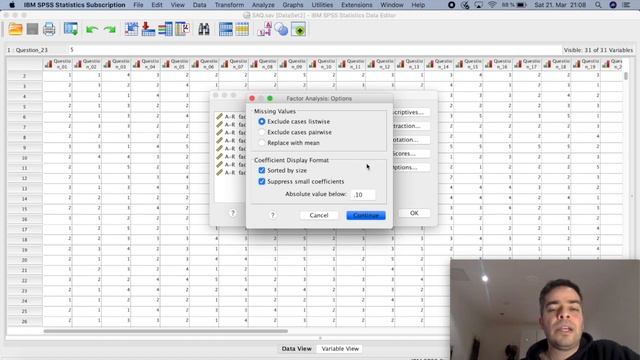Open the Transform menu
The image size is (640, 360).
point(229,5)
